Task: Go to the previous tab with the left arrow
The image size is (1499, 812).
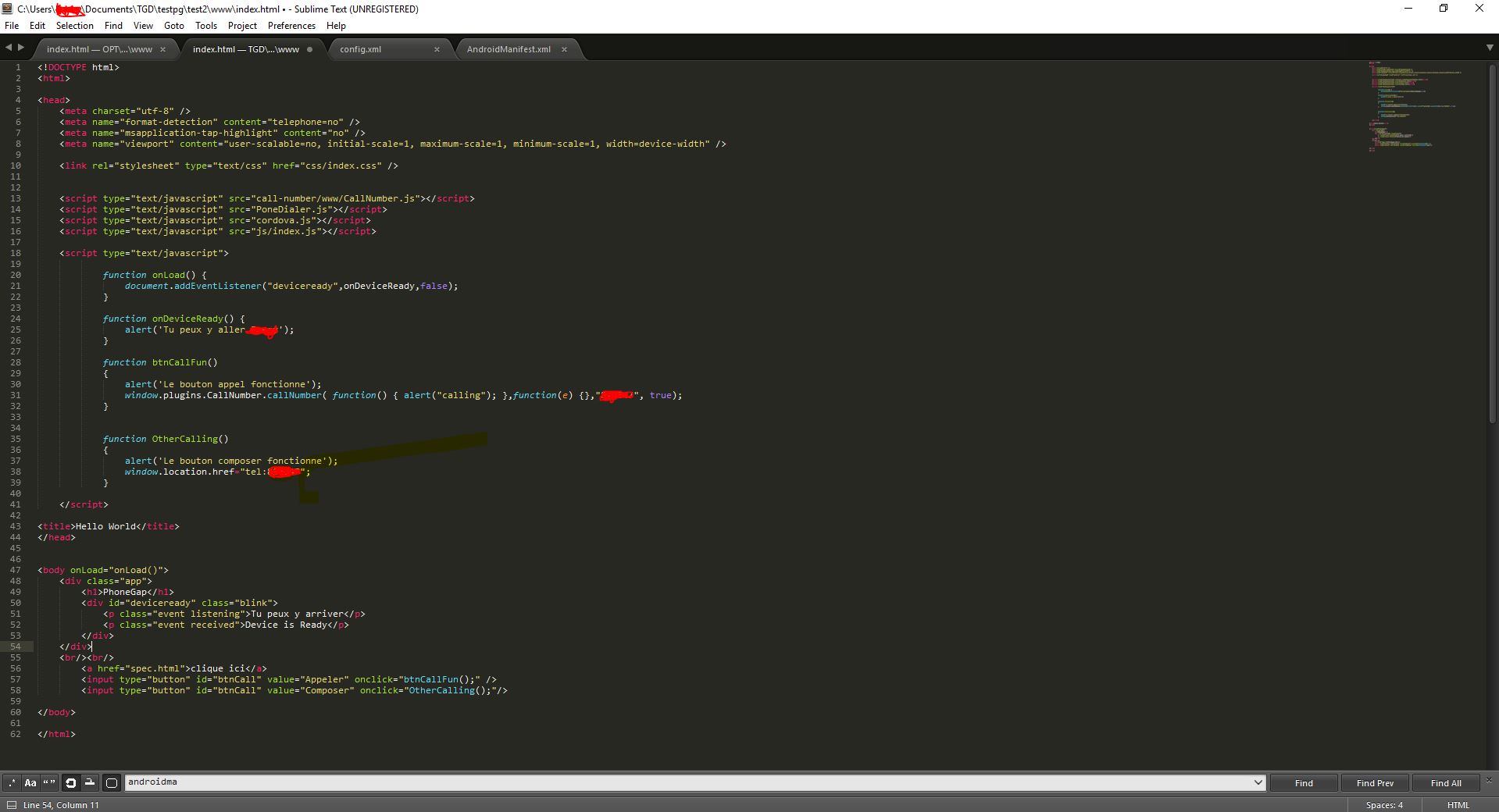Action: coord(9,48)
